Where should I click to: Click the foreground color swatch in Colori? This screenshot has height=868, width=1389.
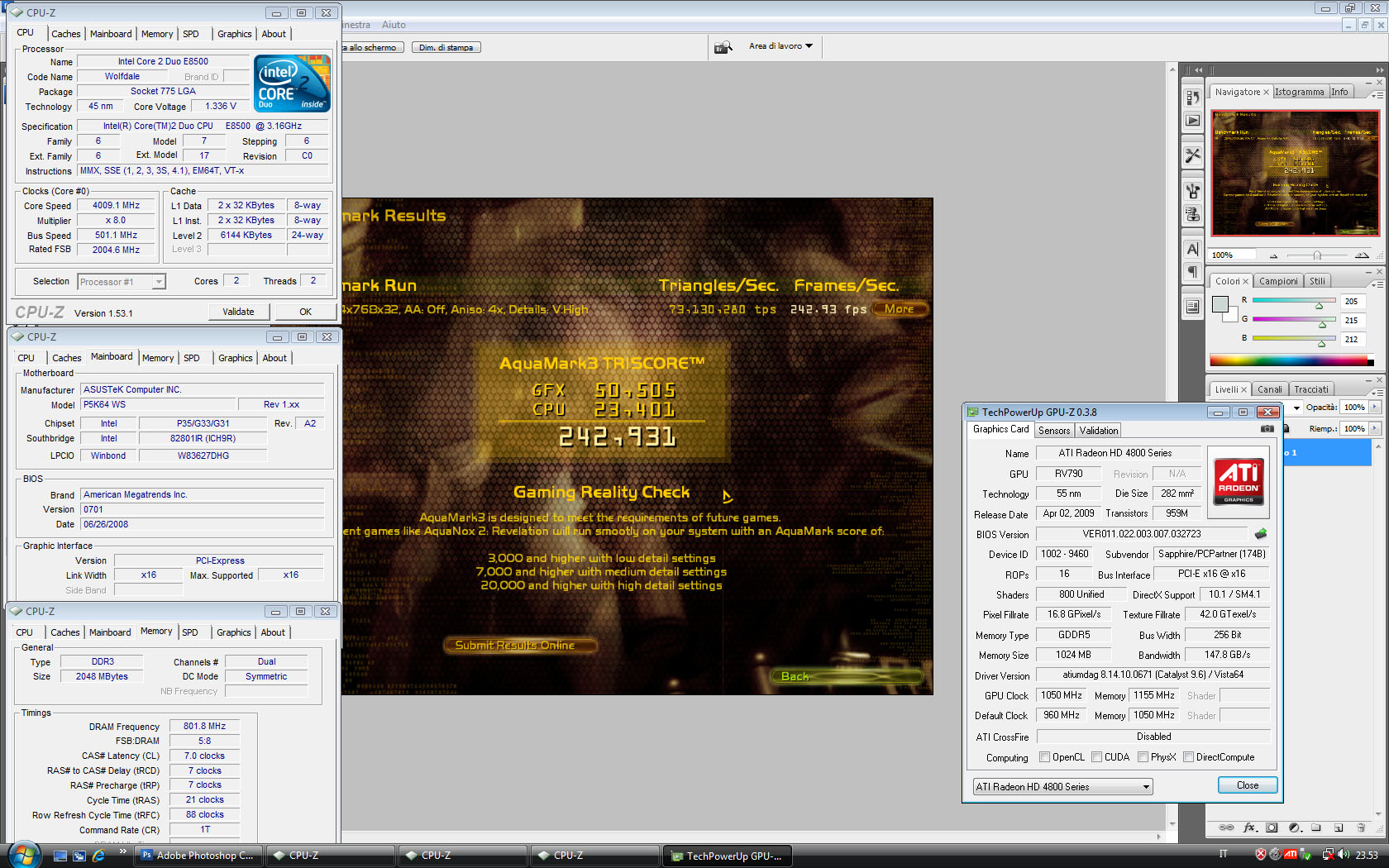[1220, 303]
